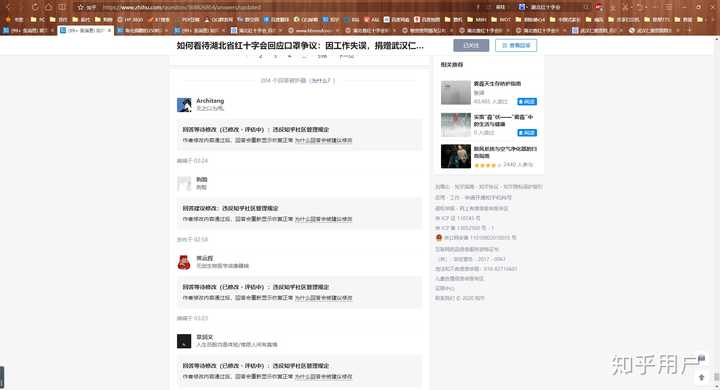The image size is (720, 390).
Task: Switch to the third browser tab
Action: point(142,30)
